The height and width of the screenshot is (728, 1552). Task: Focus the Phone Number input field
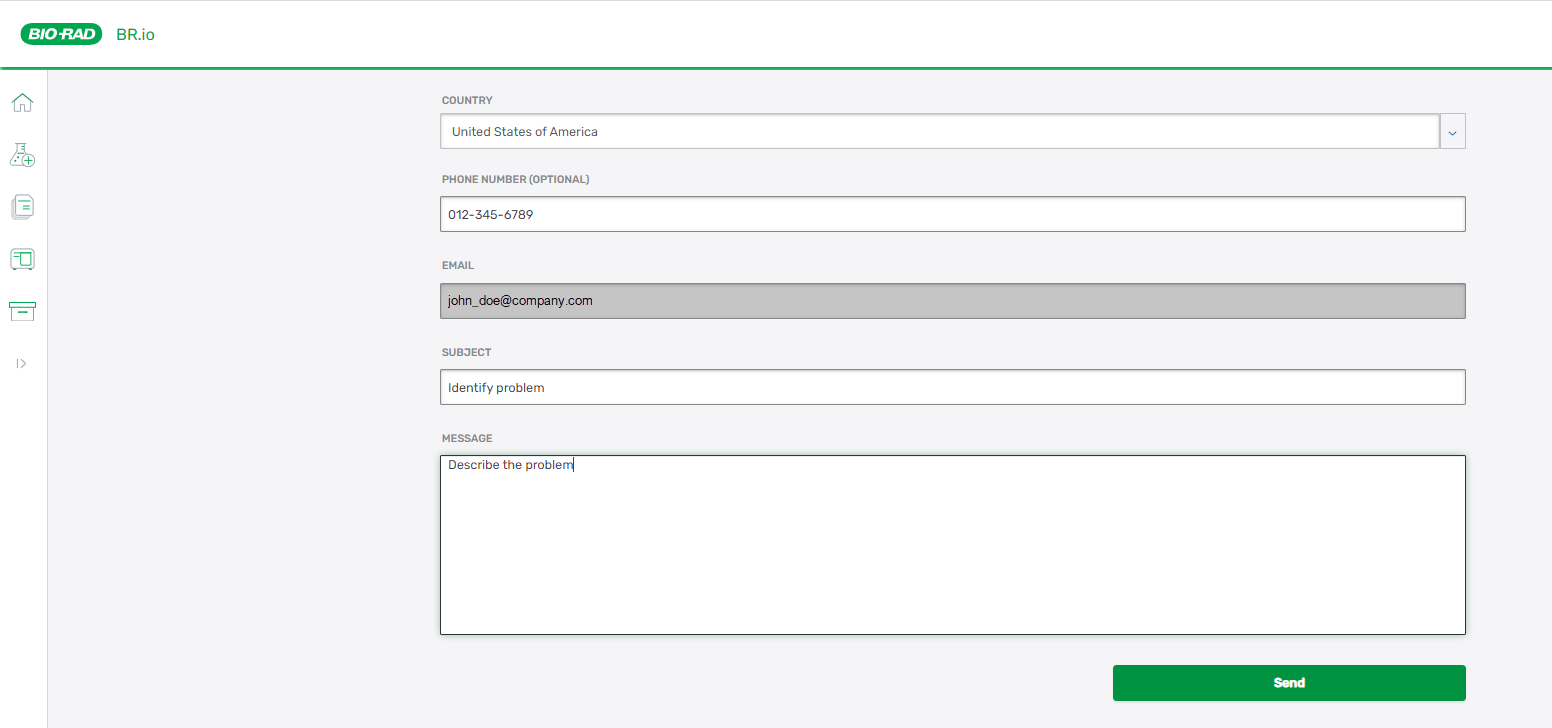pos(953,214)
